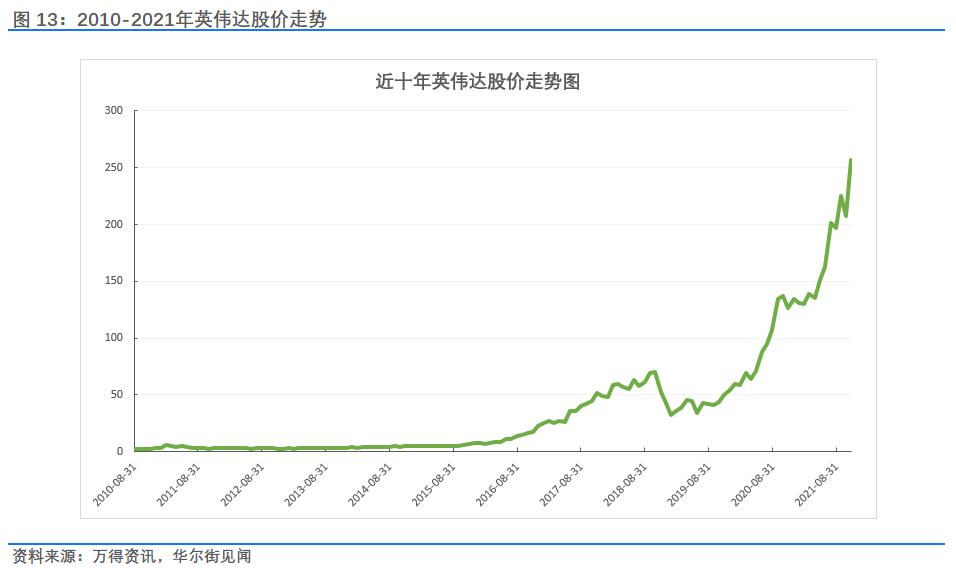956x568 pixels.
Task: Click the x-axis date 2021-08-31
Action: point(817,485)
